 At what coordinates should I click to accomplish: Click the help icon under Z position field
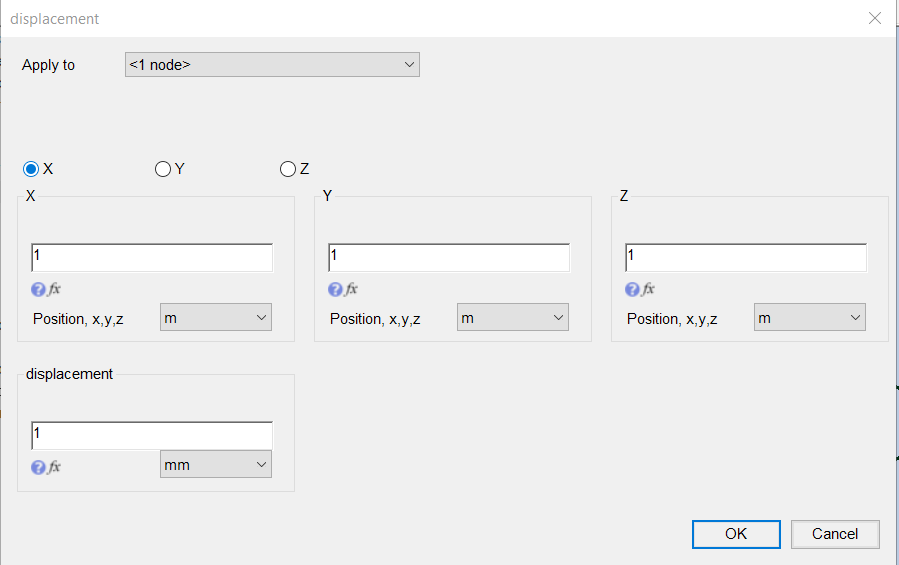pyautogui.click(x=632, y=290)
